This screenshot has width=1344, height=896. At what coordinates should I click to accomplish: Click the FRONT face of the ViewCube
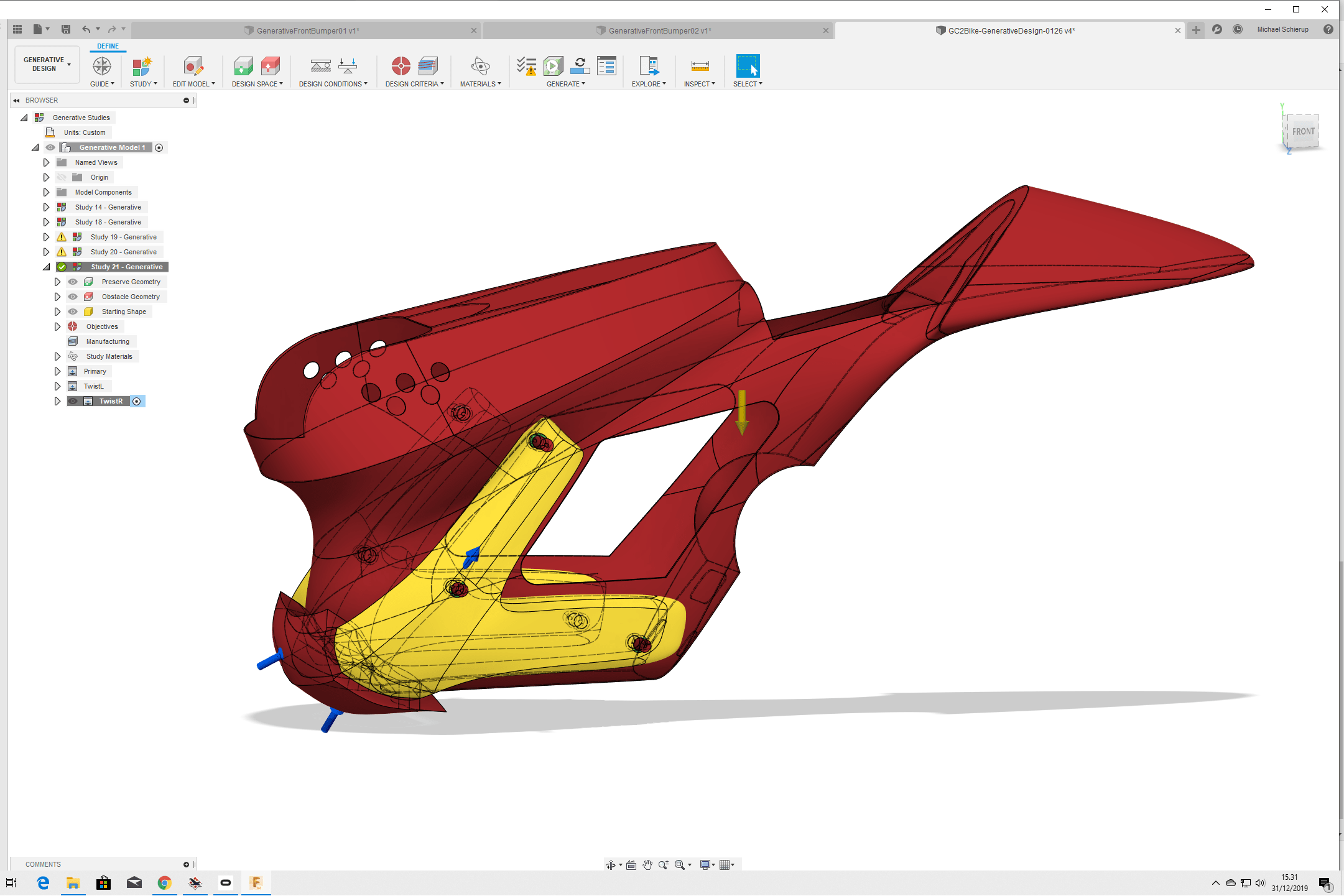(1303, 131)
